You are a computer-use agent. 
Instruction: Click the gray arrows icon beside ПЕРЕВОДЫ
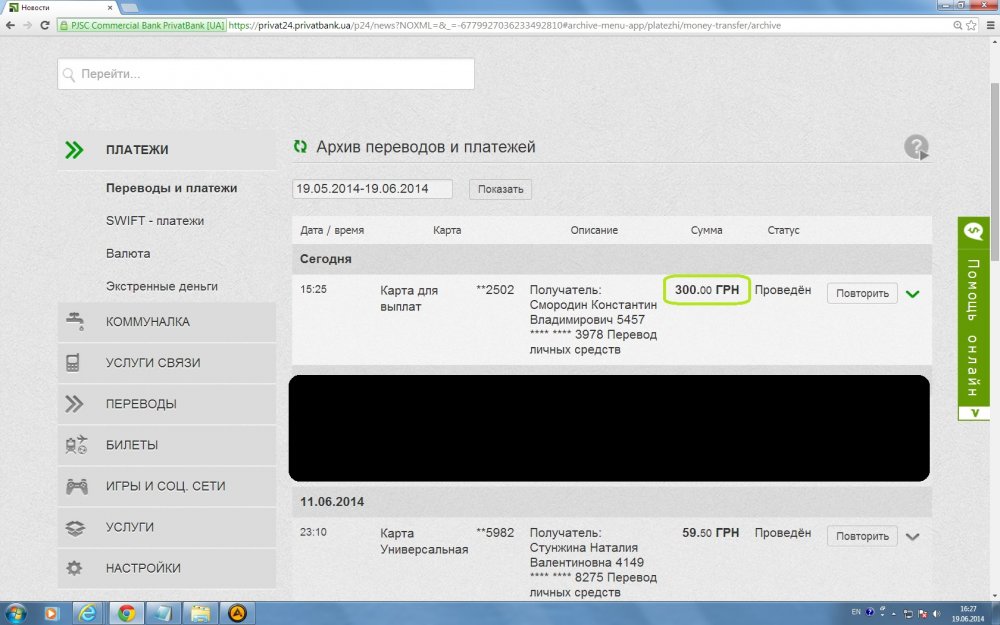(74, 404)
